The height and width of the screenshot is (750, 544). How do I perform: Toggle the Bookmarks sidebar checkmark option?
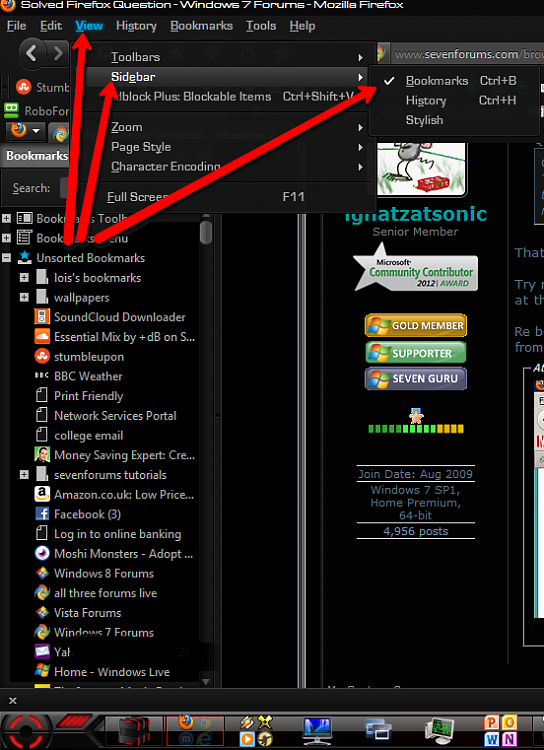[455, 81]
